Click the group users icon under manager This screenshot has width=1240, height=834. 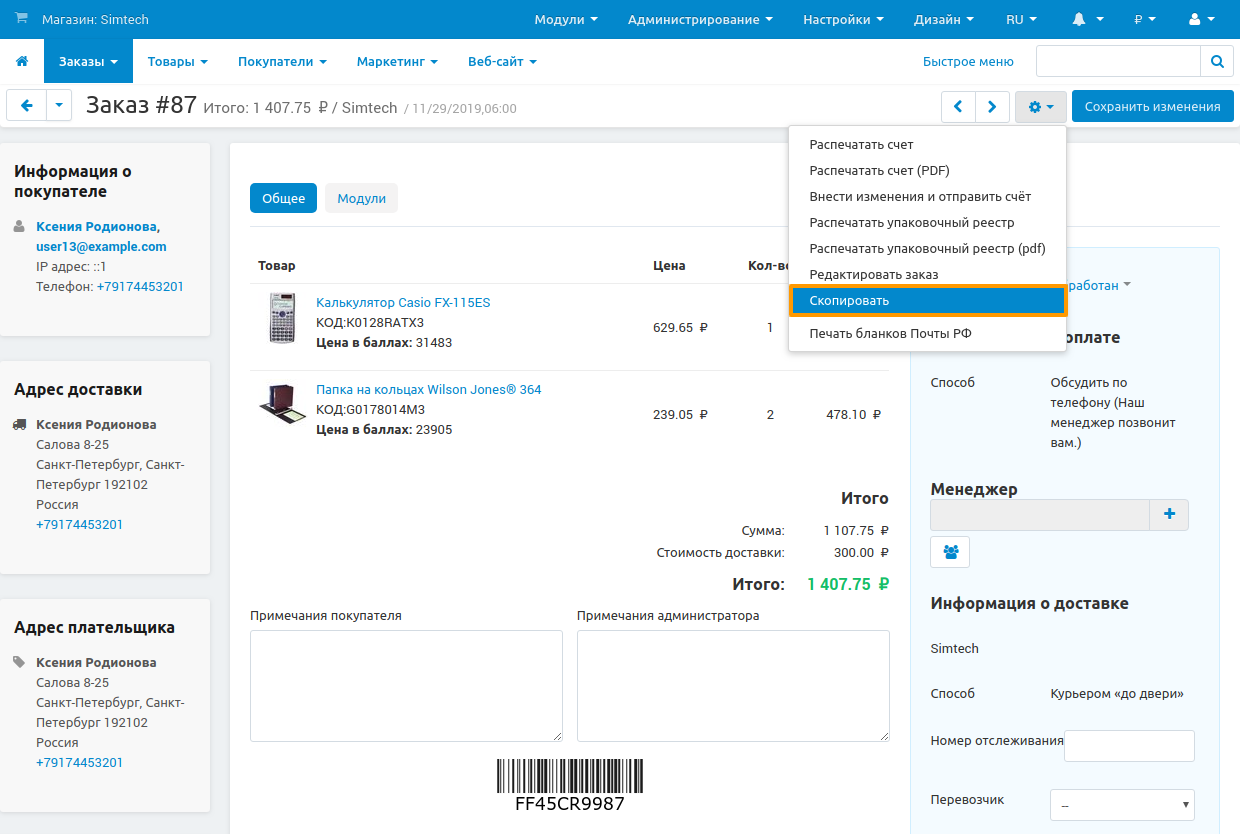pos(950,552)
